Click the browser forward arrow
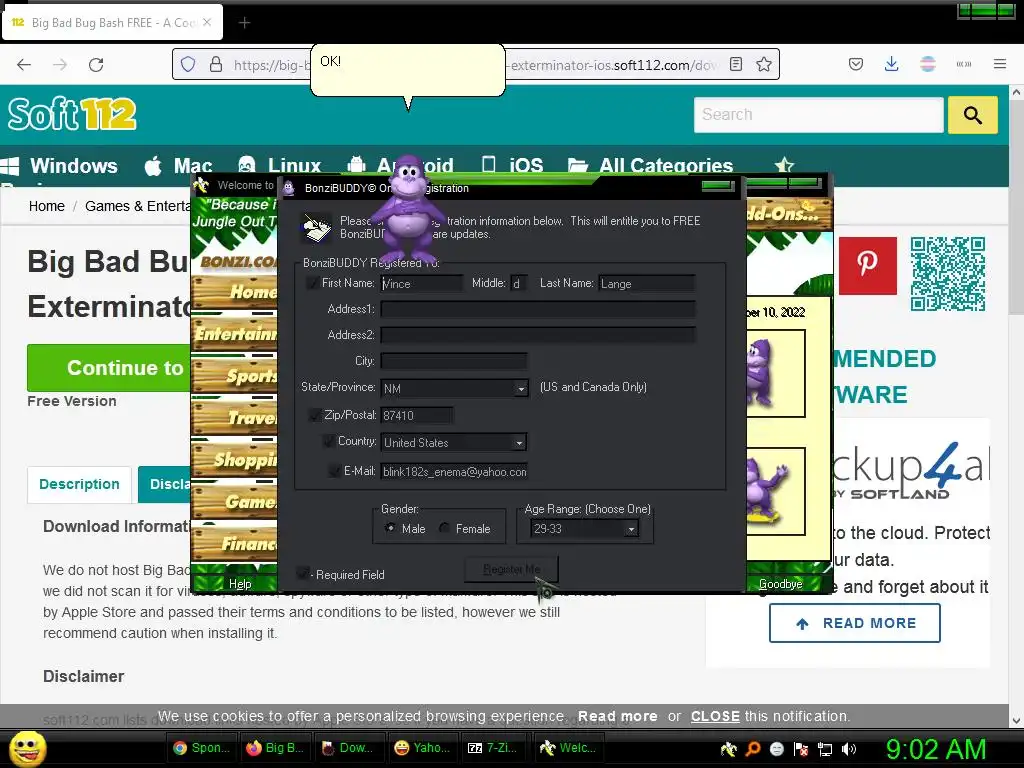 [59, 65]
